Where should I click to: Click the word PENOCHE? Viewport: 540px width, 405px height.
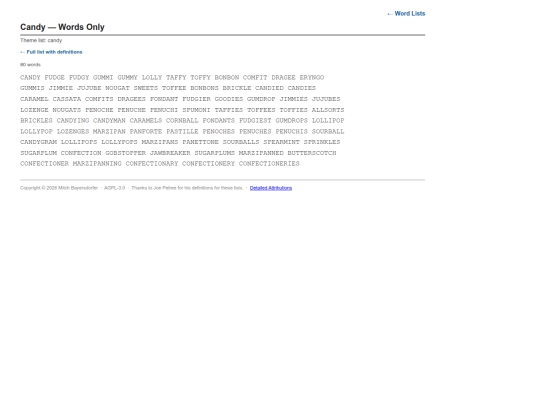99,110
